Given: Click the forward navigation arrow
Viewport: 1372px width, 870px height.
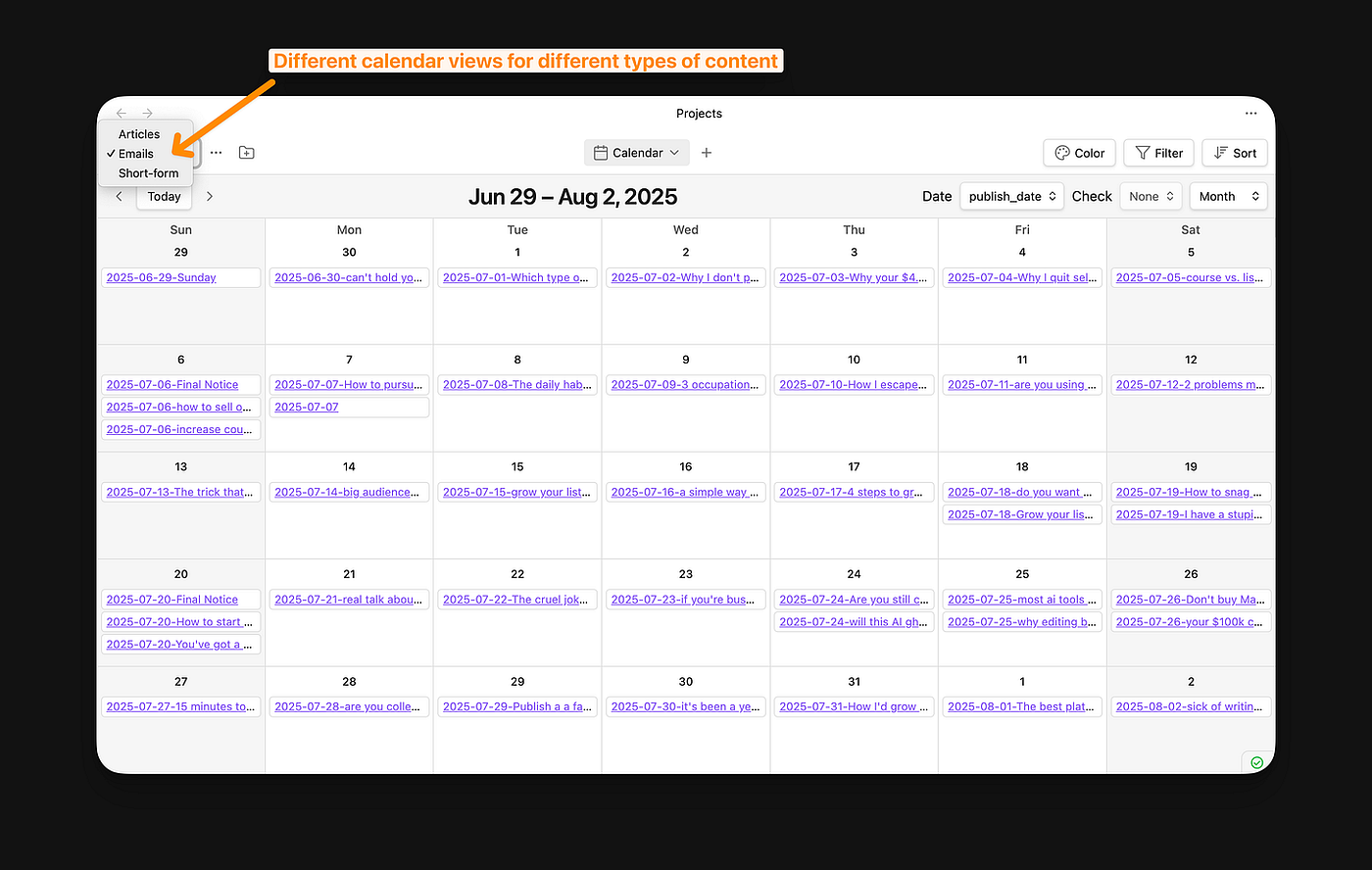Looking at the screenshot, I should click(147, 114).
